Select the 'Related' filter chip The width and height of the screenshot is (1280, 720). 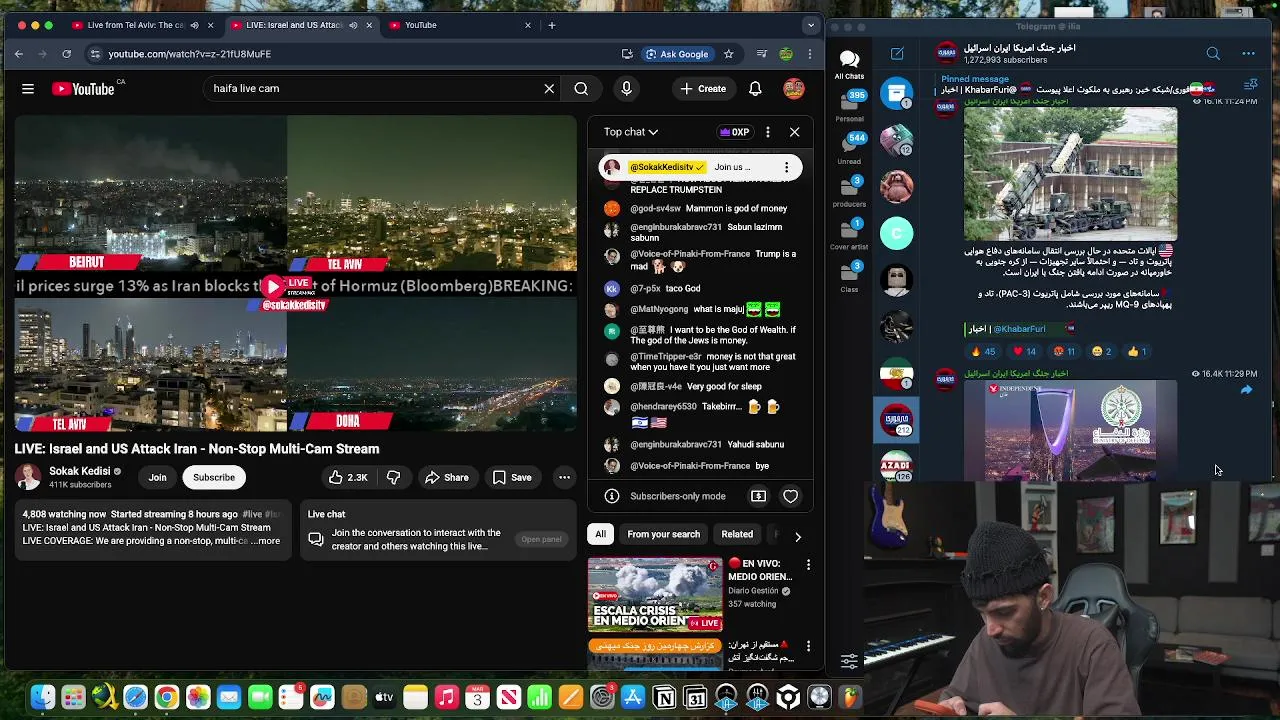[x=737, y=534]
